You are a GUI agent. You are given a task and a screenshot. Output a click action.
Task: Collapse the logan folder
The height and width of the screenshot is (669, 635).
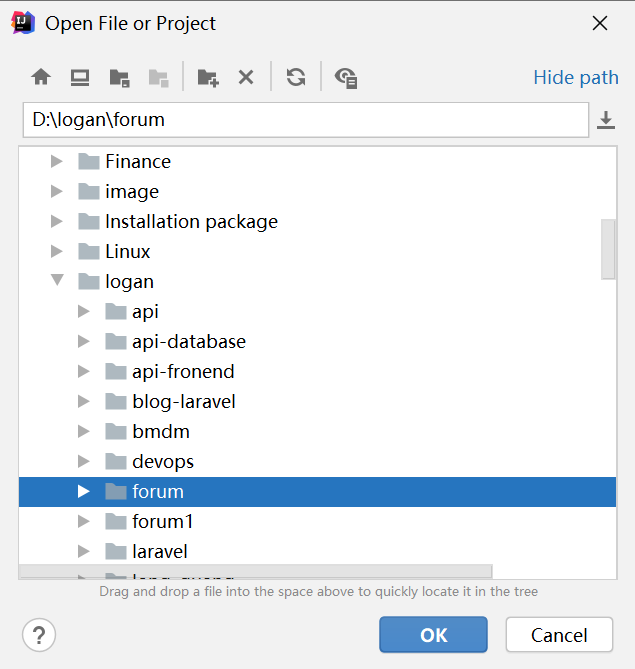[x=57, y=280]
